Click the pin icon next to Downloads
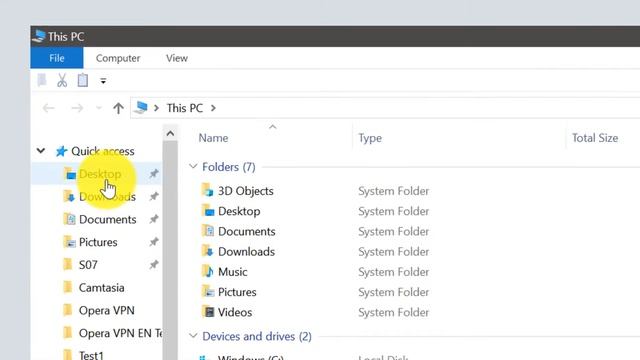The width and height of the screenshot is (640, 360). click(x=153, y=197)
